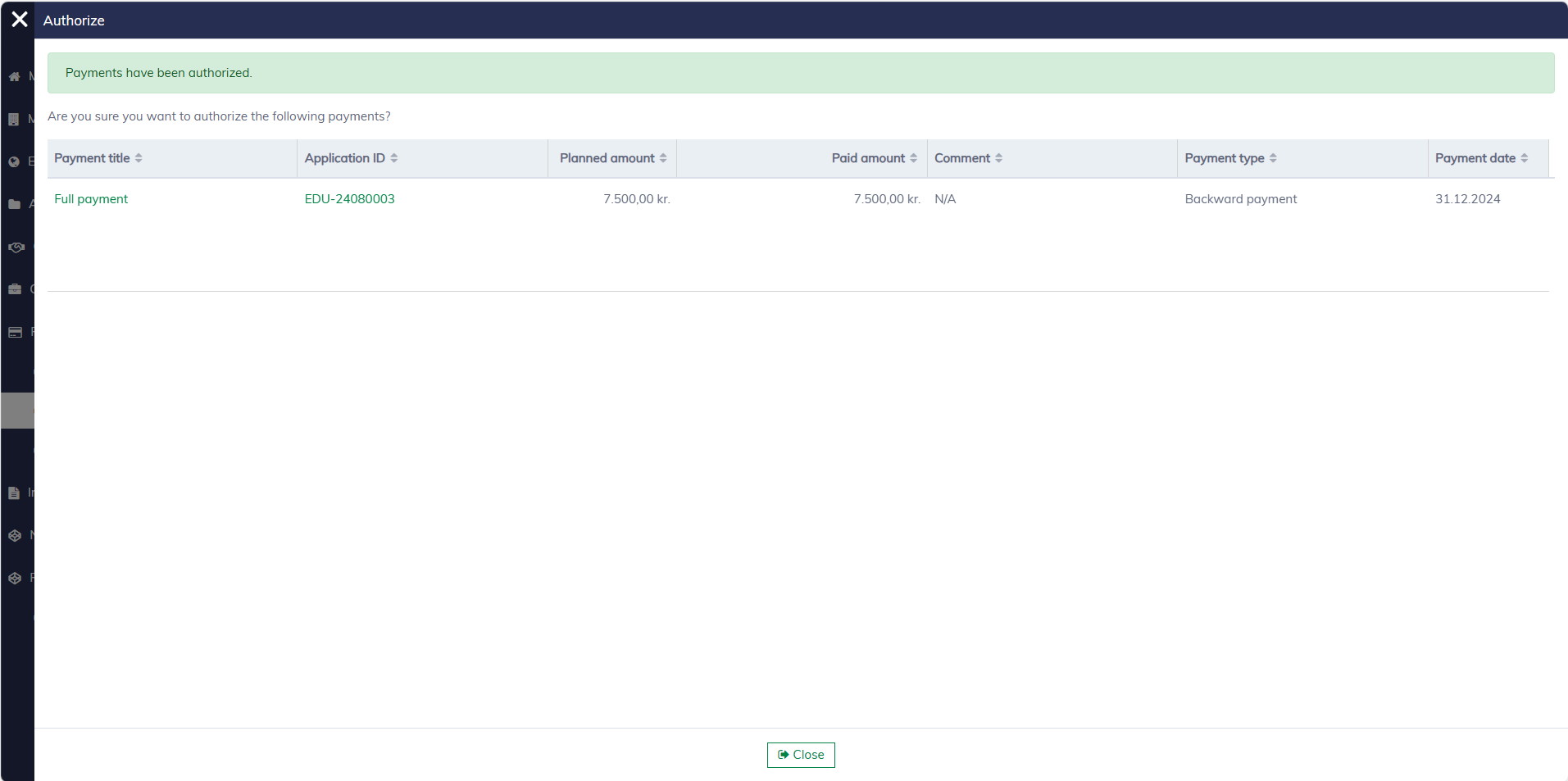Click the briefcase icon in sidebar
Screen dimensions: 1568x781
[14, 289]
